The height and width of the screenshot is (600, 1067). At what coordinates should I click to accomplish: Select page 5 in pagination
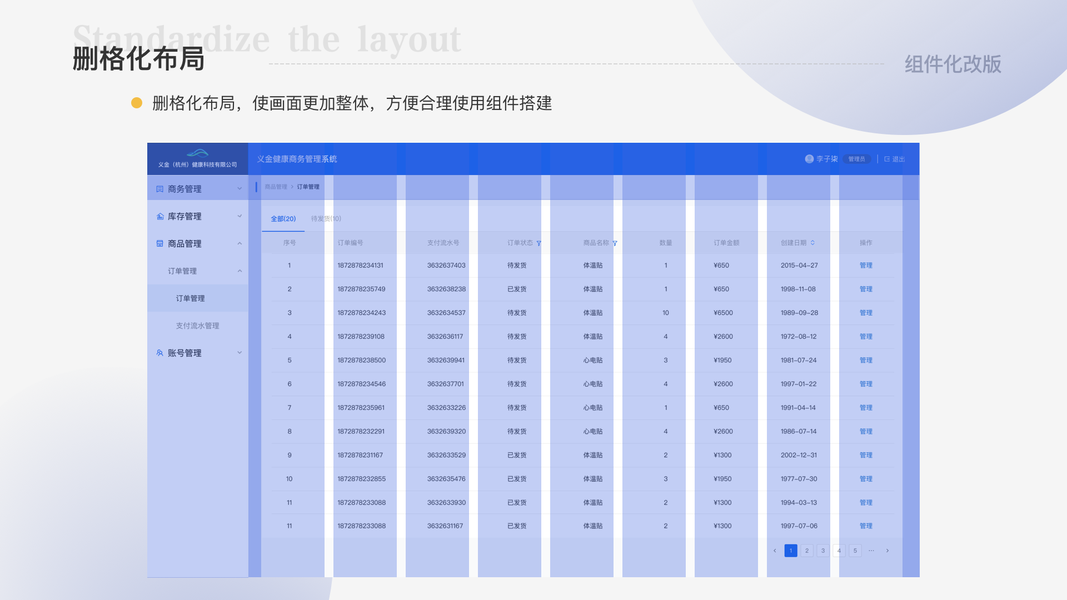pos(855,551)
